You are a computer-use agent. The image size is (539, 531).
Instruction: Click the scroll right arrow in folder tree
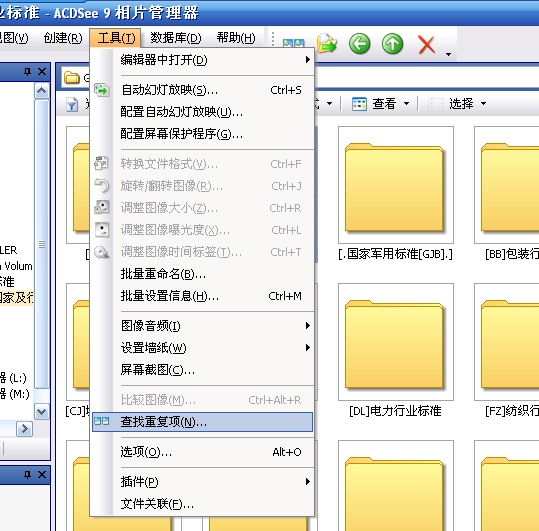tap(24, 429)
